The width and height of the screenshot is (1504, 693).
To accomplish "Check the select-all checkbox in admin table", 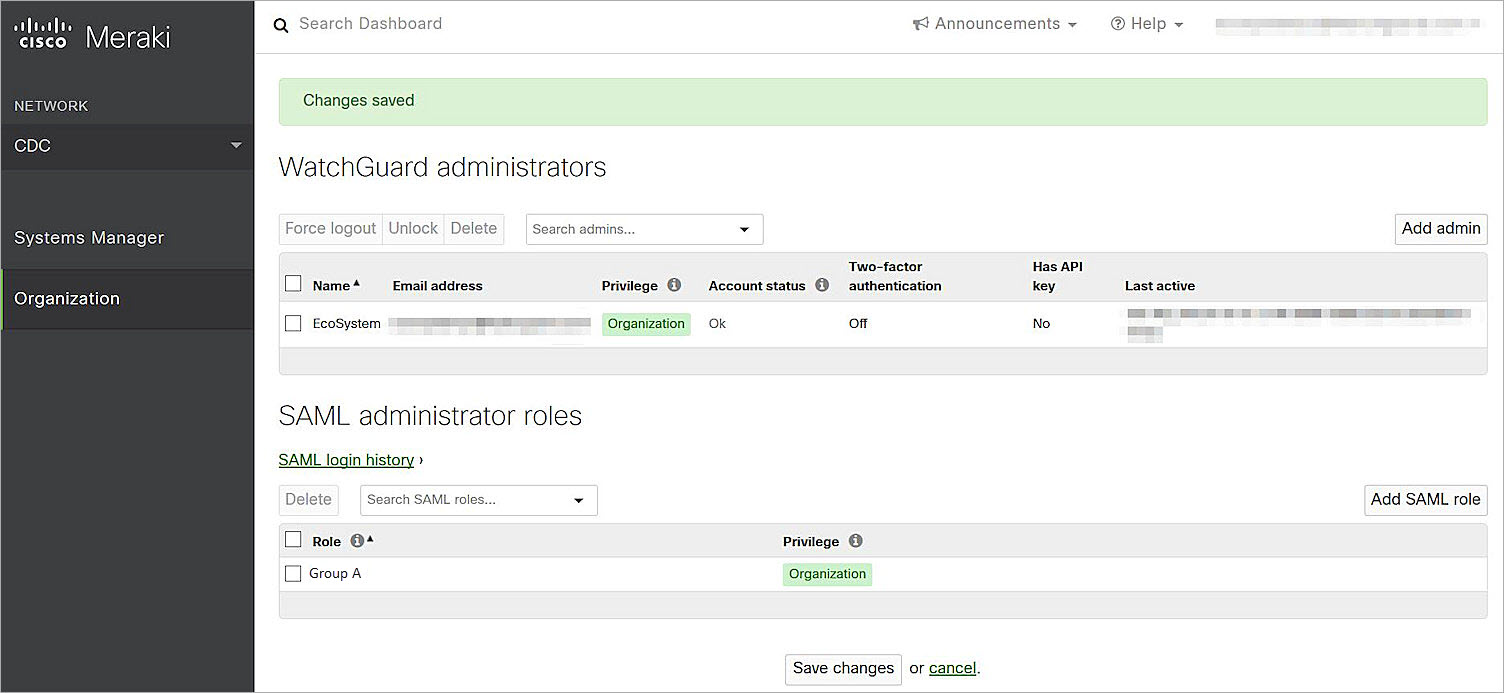I will tap(292, 282).
